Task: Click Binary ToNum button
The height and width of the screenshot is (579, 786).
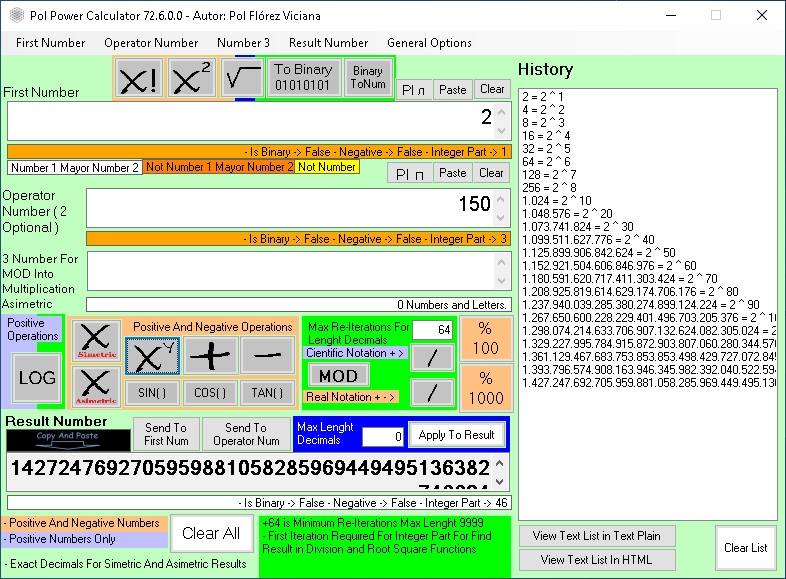Action: 368,77
